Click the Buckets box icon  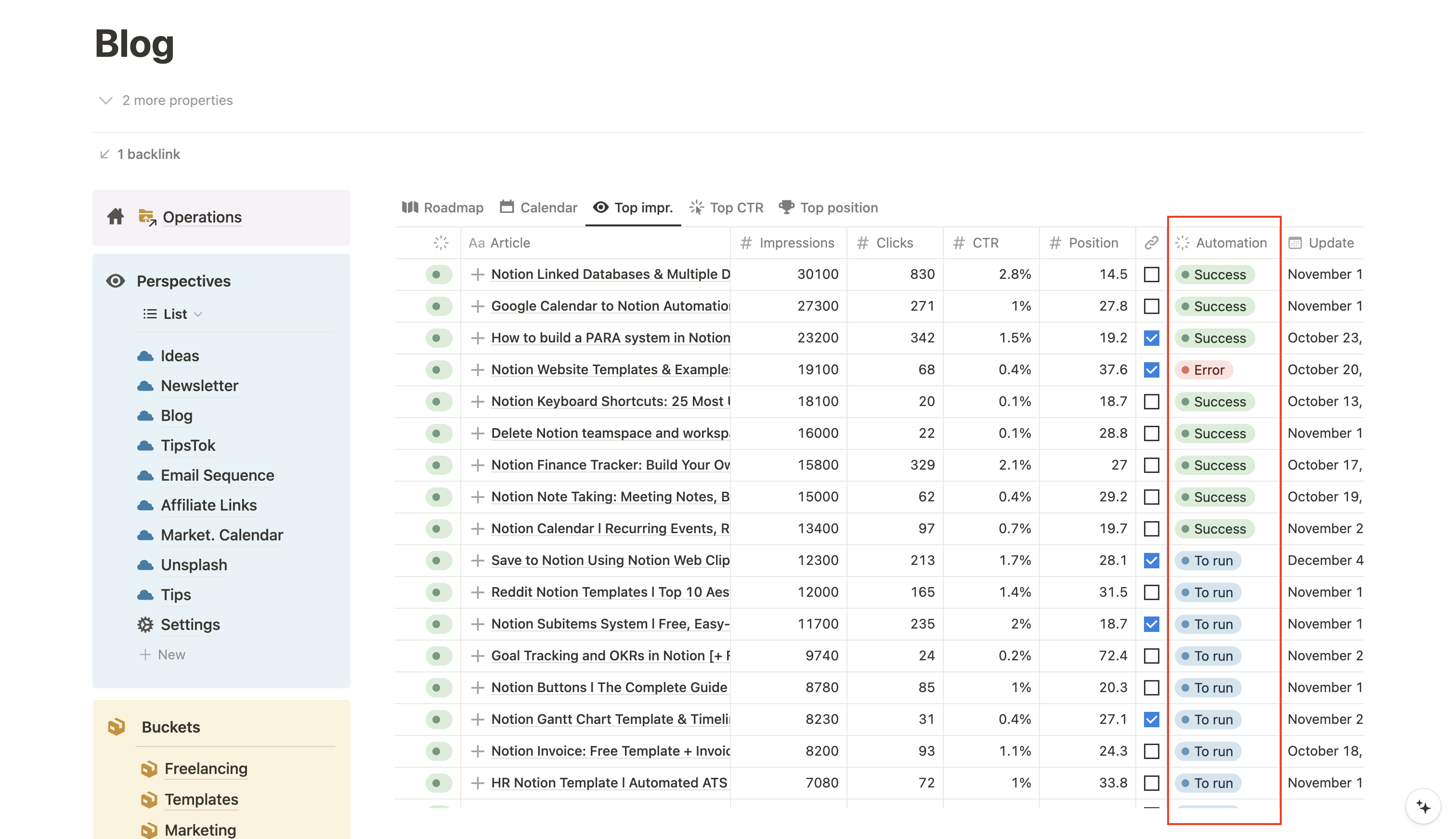[x=117, y=727]
